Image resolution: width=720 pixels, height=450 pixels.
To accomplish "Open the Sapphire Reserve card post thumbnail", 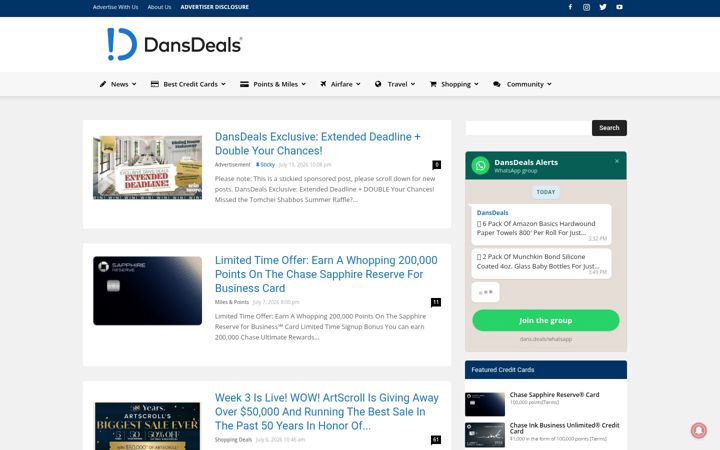I will [x=147, y=291].
